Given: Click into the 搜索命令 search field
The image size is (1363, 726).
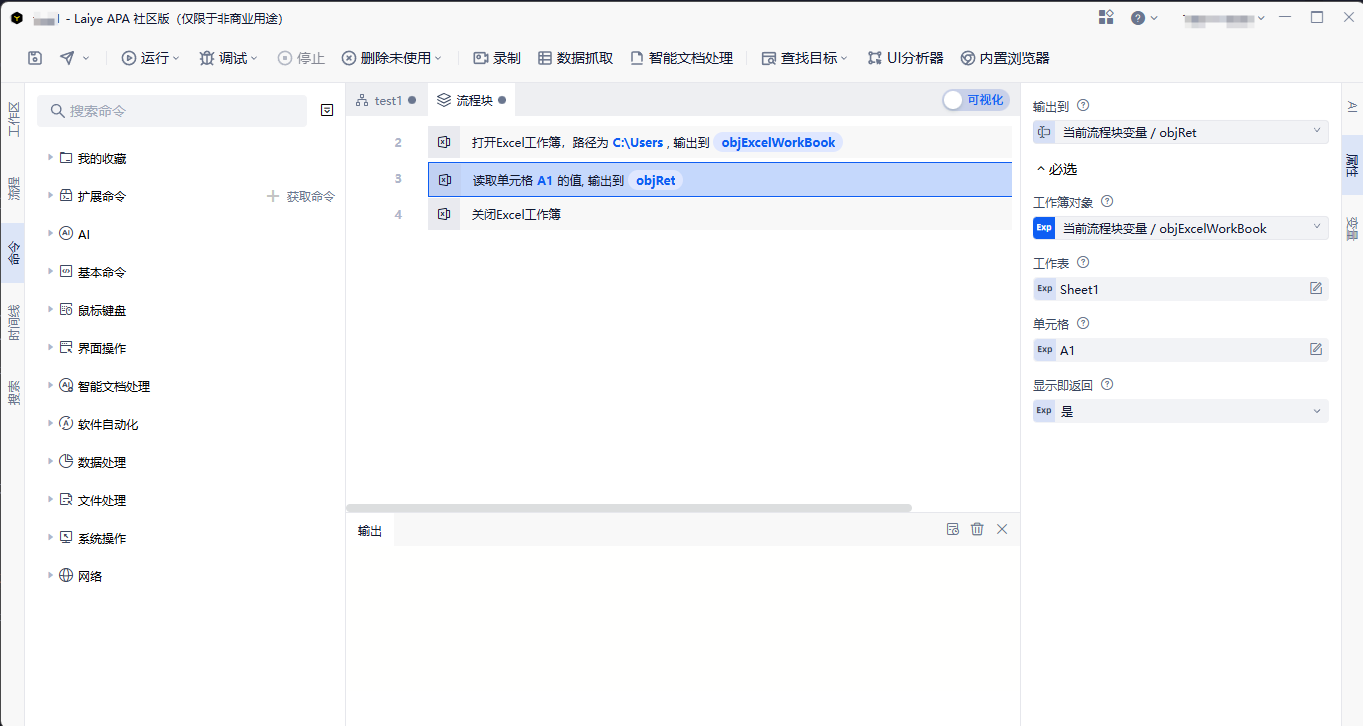Looking at the screenshot, I should click(172, 111).
